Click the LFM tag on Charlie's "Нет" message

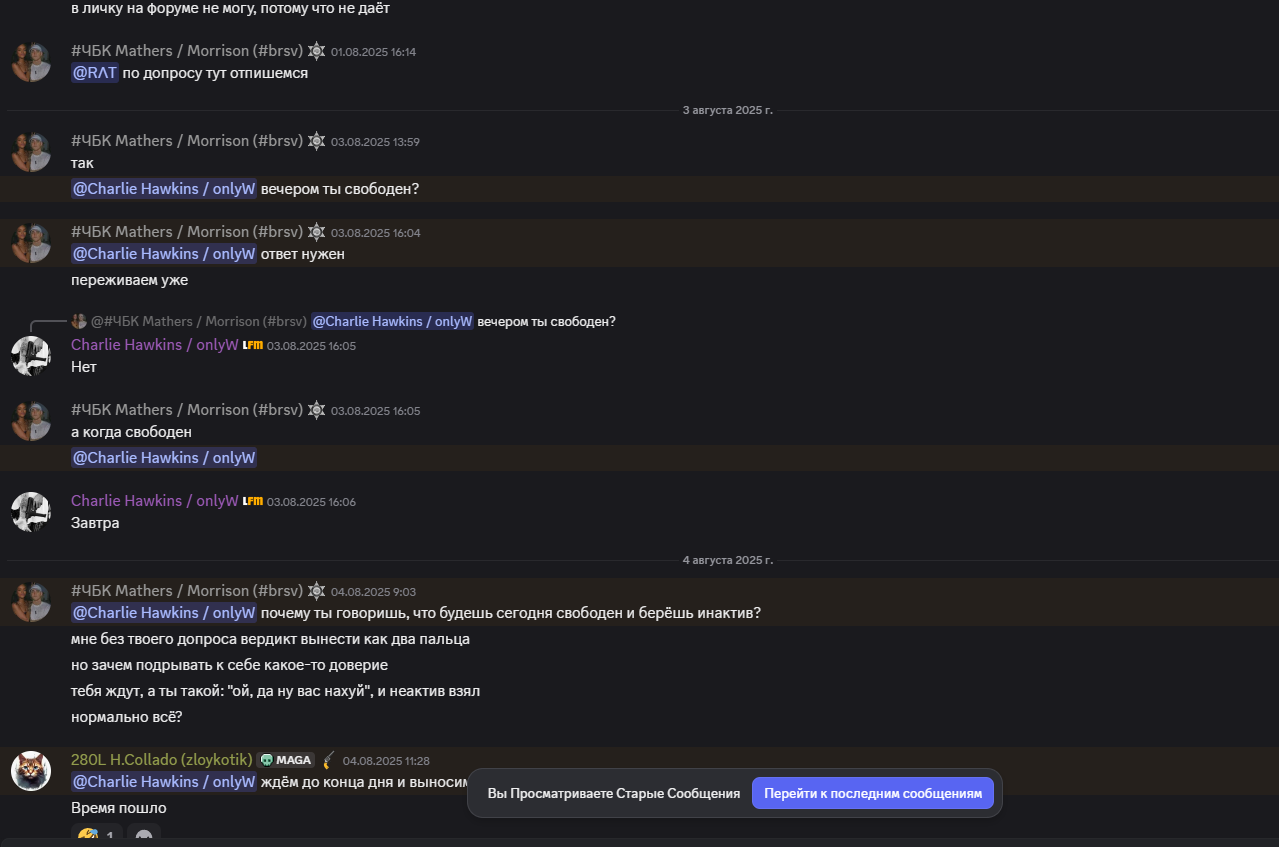[253, 345]
